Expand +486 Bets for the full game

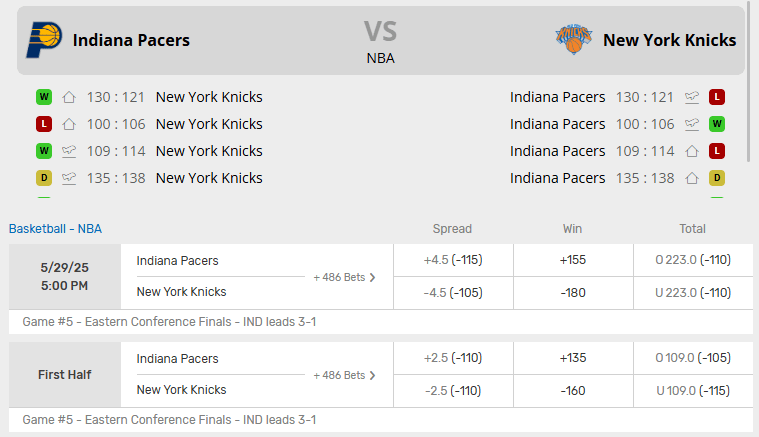click(344, 277)
